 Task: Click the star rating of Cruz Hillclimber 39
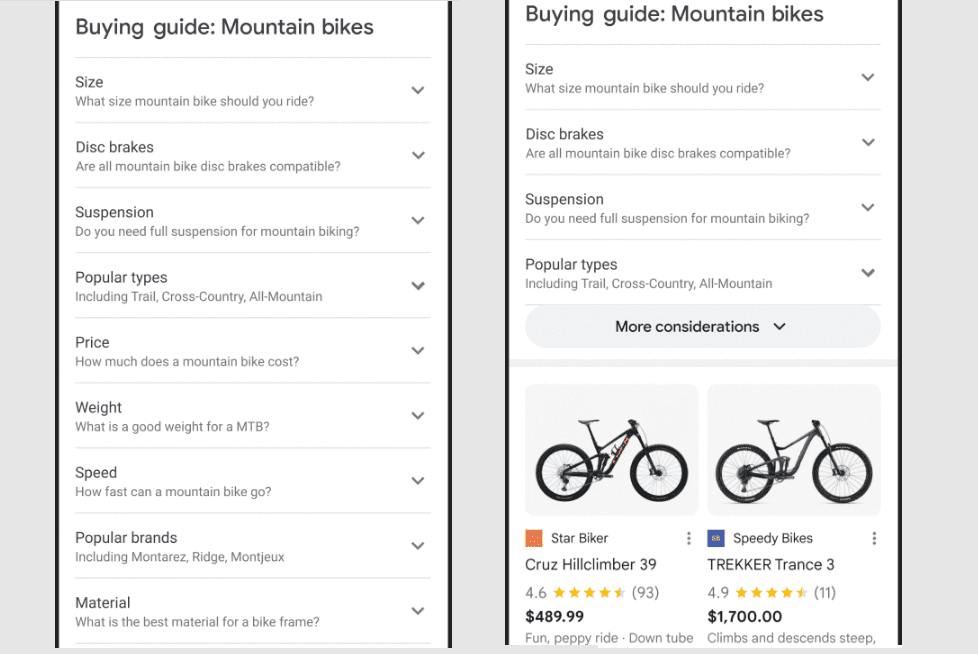[589, 592]
